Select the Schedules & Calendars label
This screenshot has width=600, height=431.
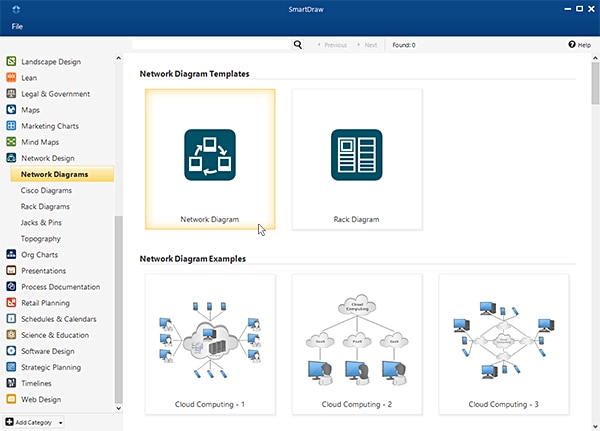click(x=59, y=319)
